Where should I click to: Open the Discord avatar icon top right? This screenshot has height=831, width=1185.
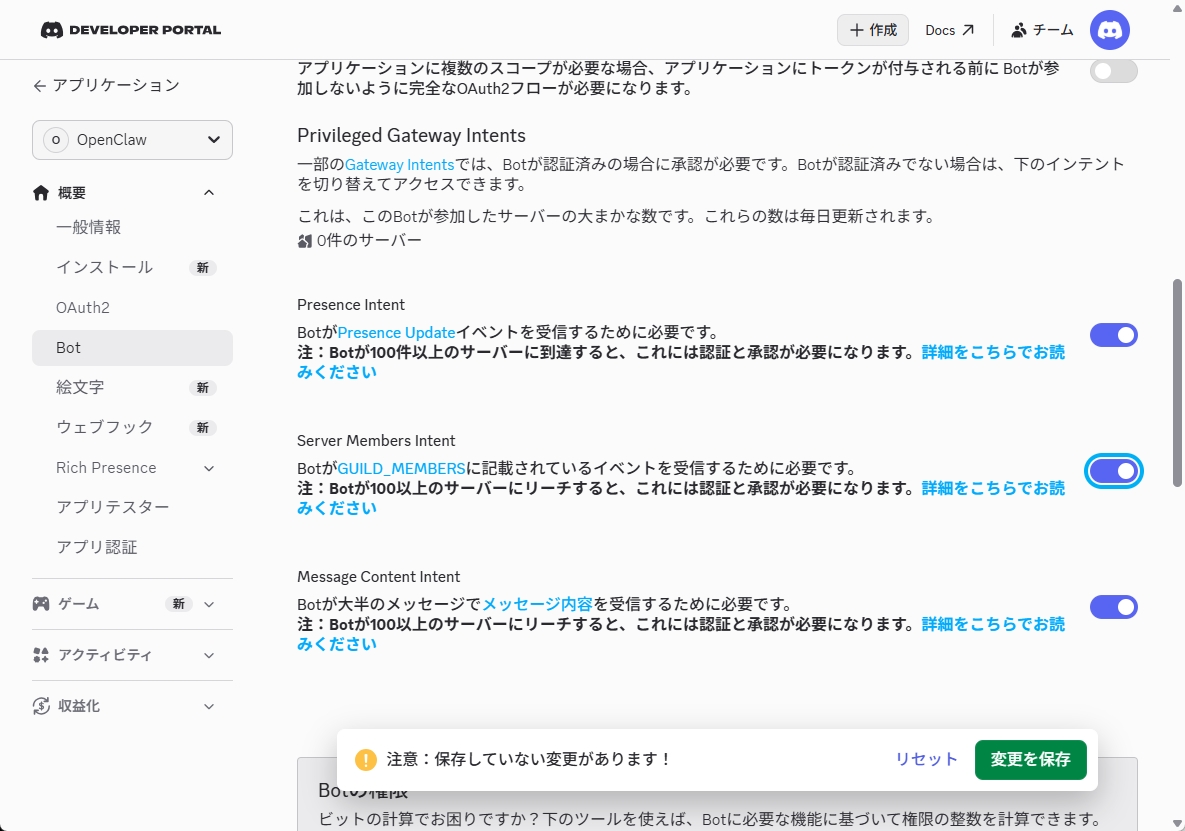pyautogui.click(x=1110, y=30)
